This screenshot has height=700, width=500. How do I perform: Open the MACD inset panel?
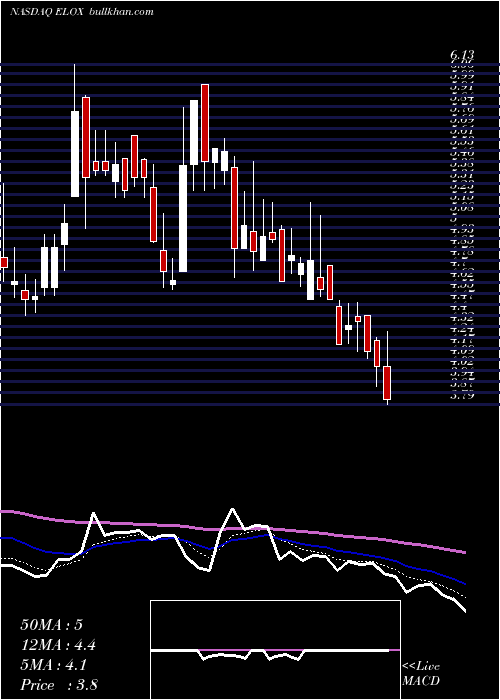[275, 650]
